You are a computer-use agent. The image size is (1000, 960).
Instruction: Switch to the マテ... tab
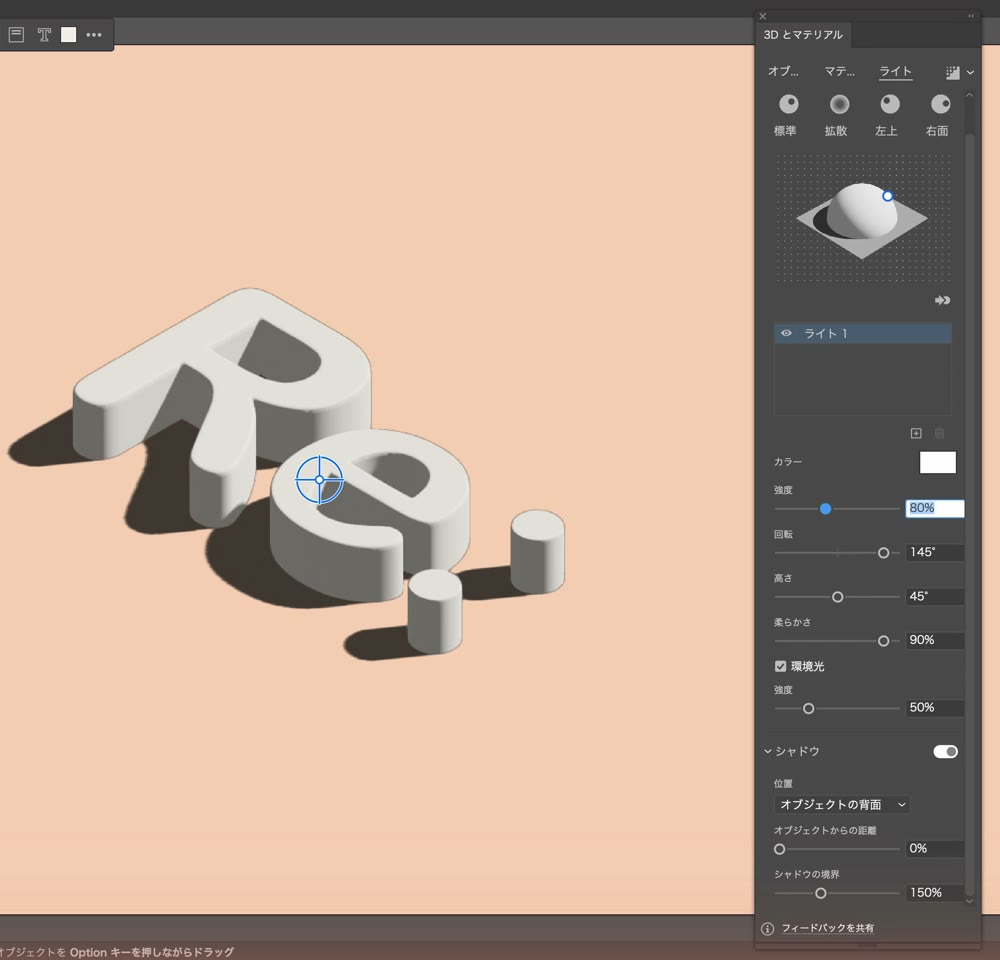point(839,71)
